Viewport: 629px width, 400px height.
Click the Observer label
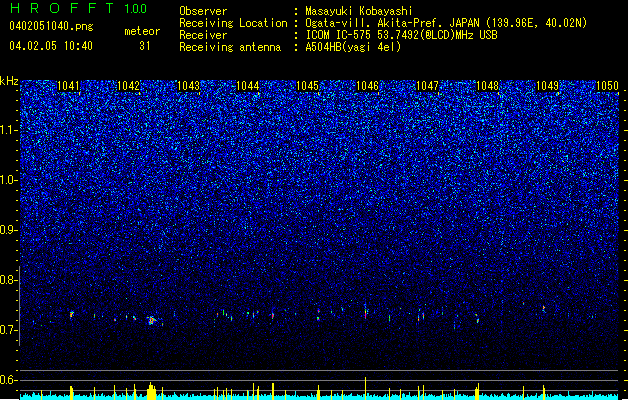203,11
